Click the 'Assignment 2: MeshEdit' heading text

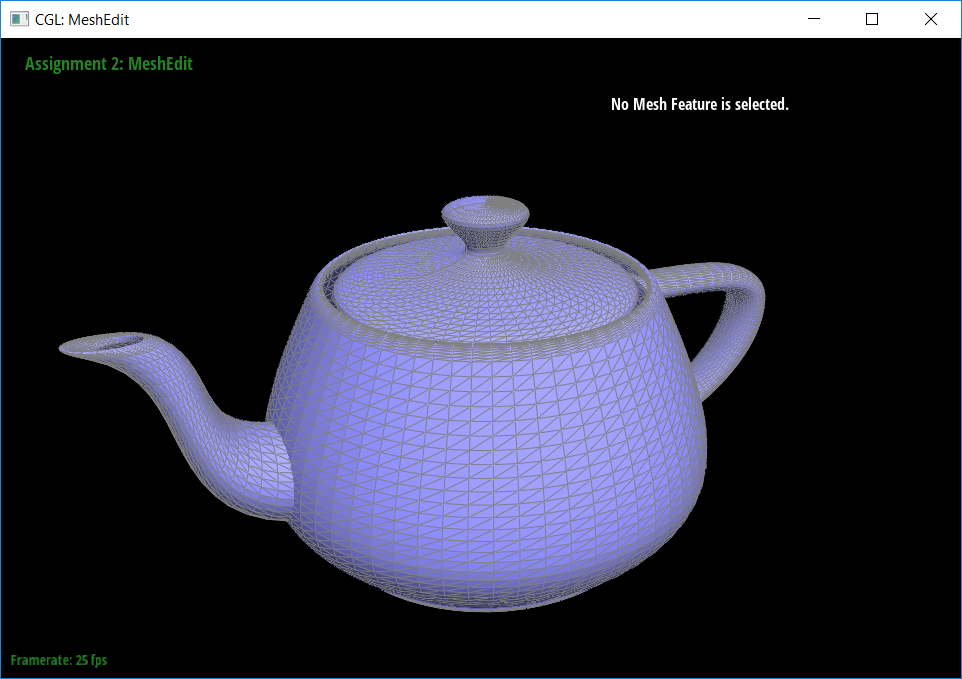pyautogui.click(x=109, y=64)
